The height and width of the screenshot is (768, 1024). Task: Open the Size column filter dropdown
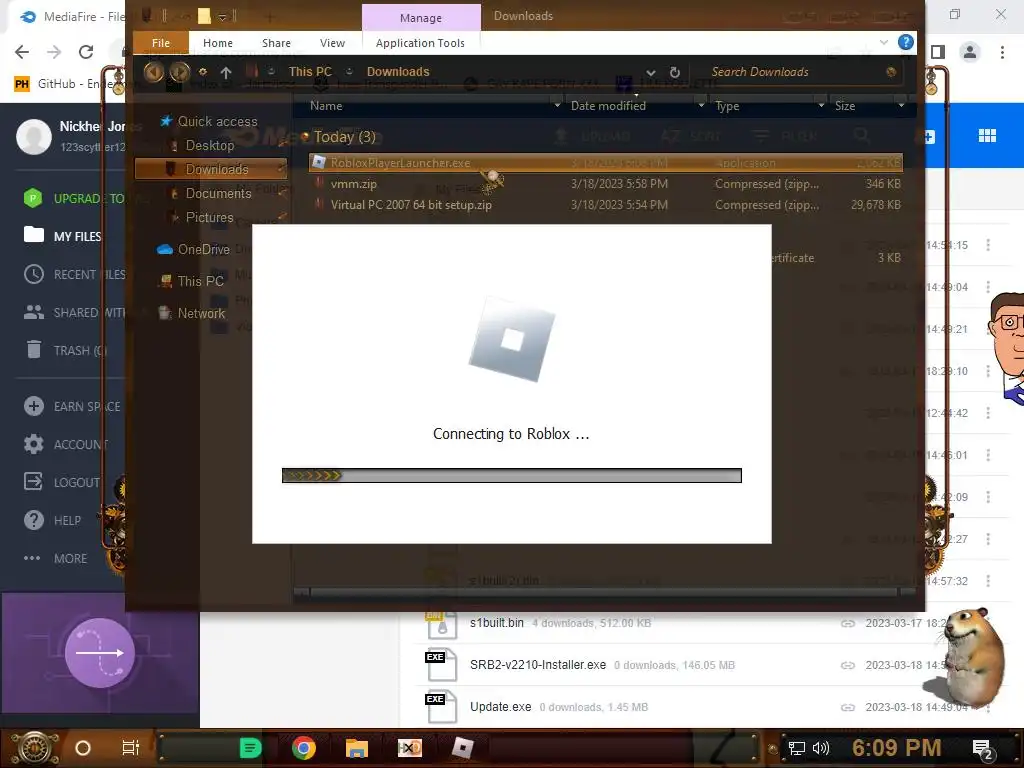[x=901, y=105]
